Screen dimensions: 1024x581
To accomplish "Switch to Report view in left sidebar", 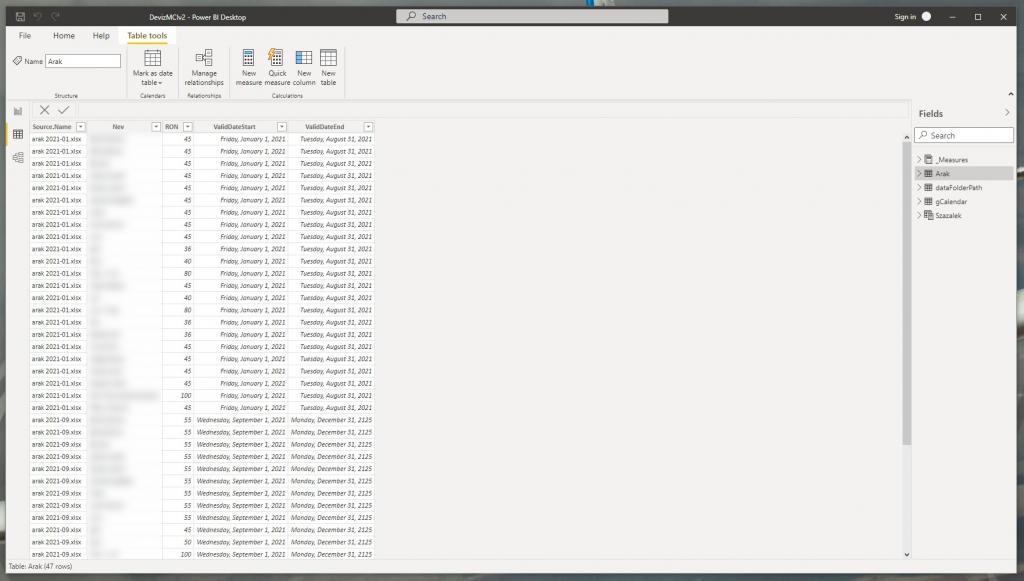I will tap(18, 111).
